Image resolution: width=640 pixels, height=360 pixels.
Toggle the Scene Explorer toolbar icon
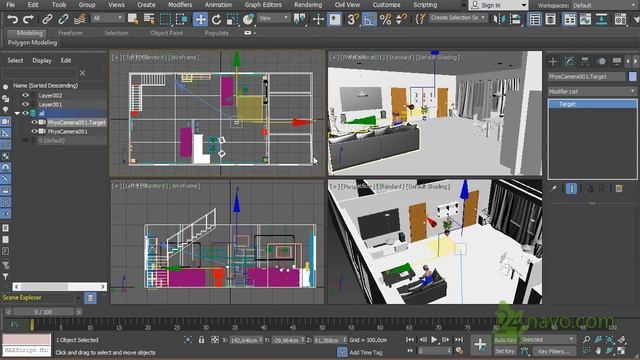pyautogui.click(x=535, y=19)
